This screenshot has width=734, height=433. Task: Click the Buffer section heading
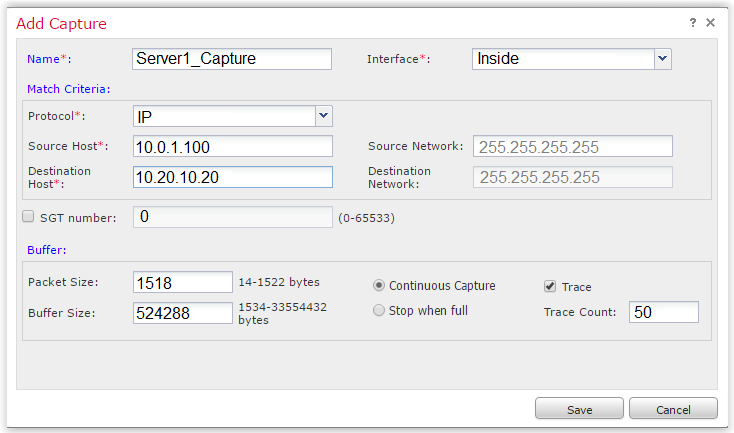coord(46,250)
